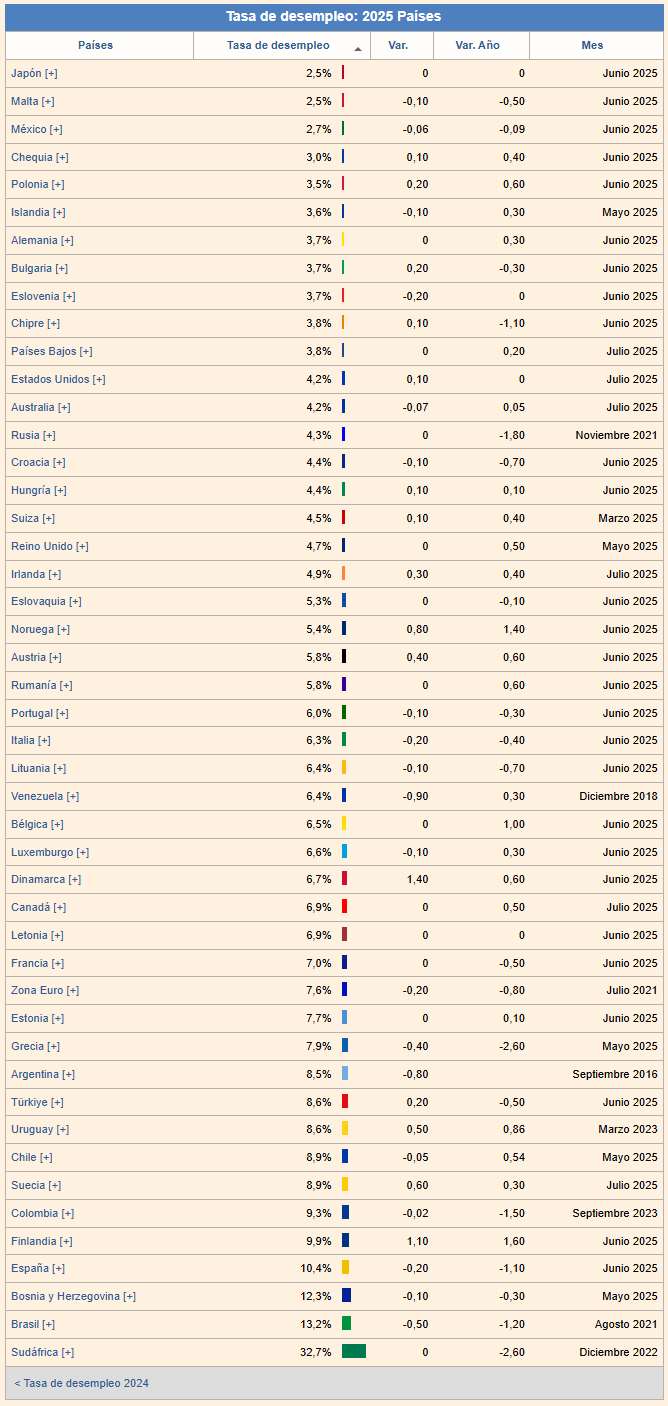Sort table by Países column header
The width and height of the screenshot is (668, 1406).
click(96, 46)
